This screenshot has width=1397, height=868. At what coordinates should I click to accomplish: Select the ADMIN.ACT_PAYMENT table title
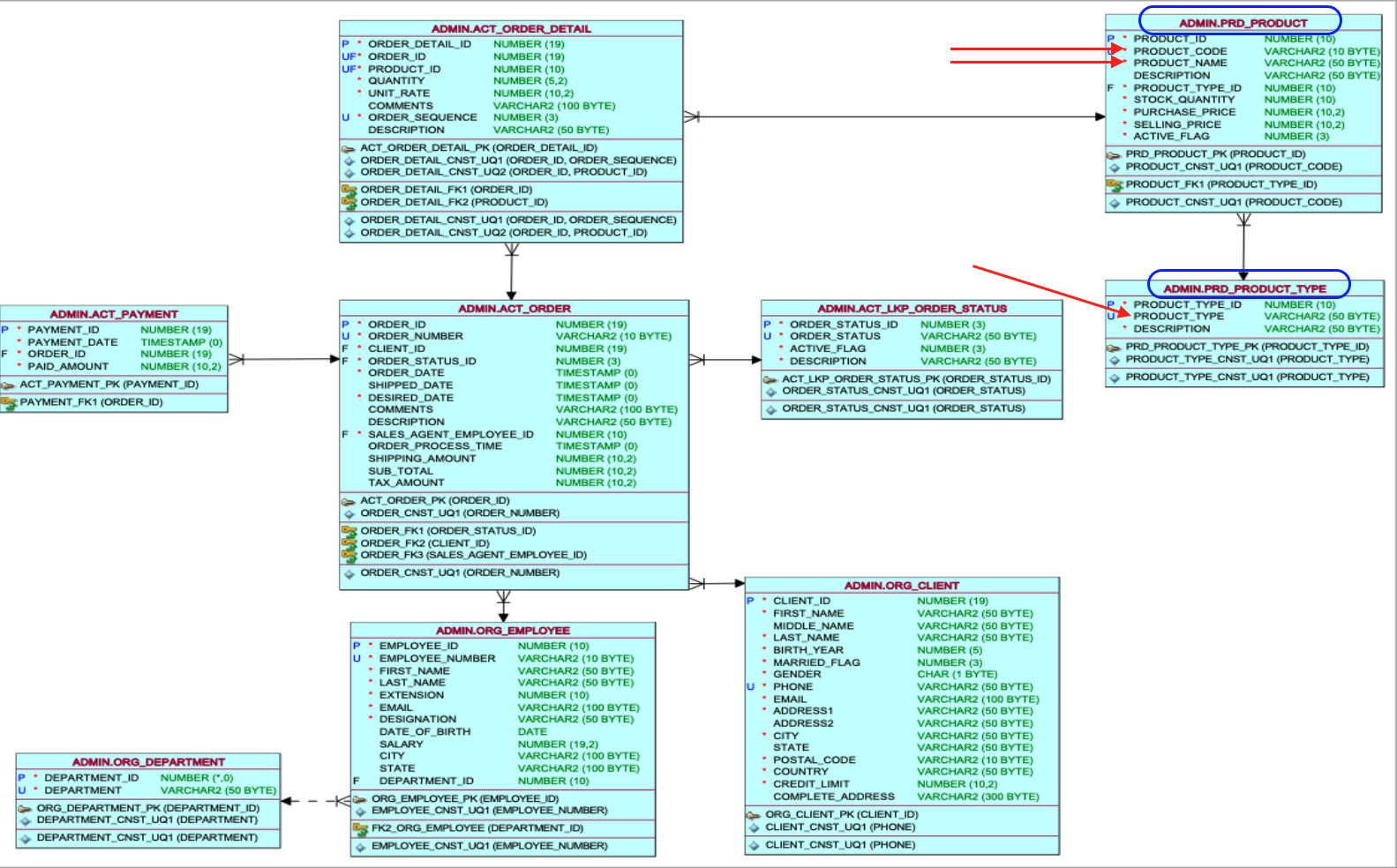(x=114, y=314)
